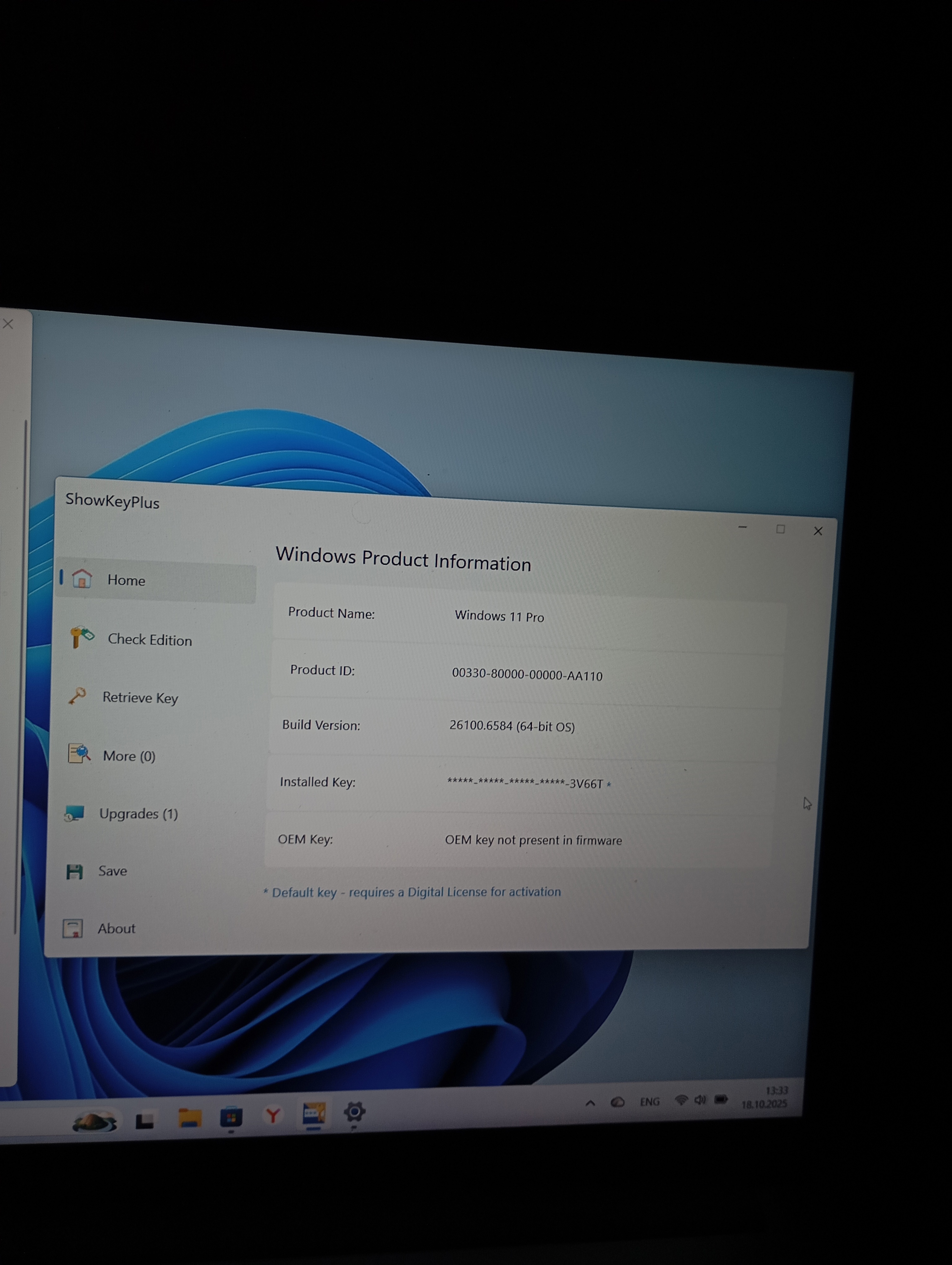Viewport: 952px width, 1265px height.
Task: Select the Windows 11 Pro product name value
Action: point(500,616)
